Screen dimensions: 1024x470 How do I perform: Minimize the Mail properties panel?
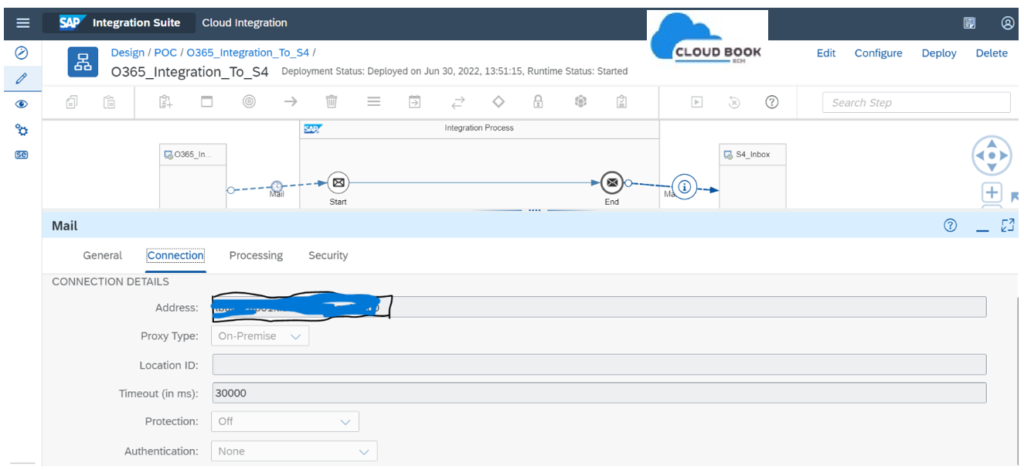click(982, 228)
